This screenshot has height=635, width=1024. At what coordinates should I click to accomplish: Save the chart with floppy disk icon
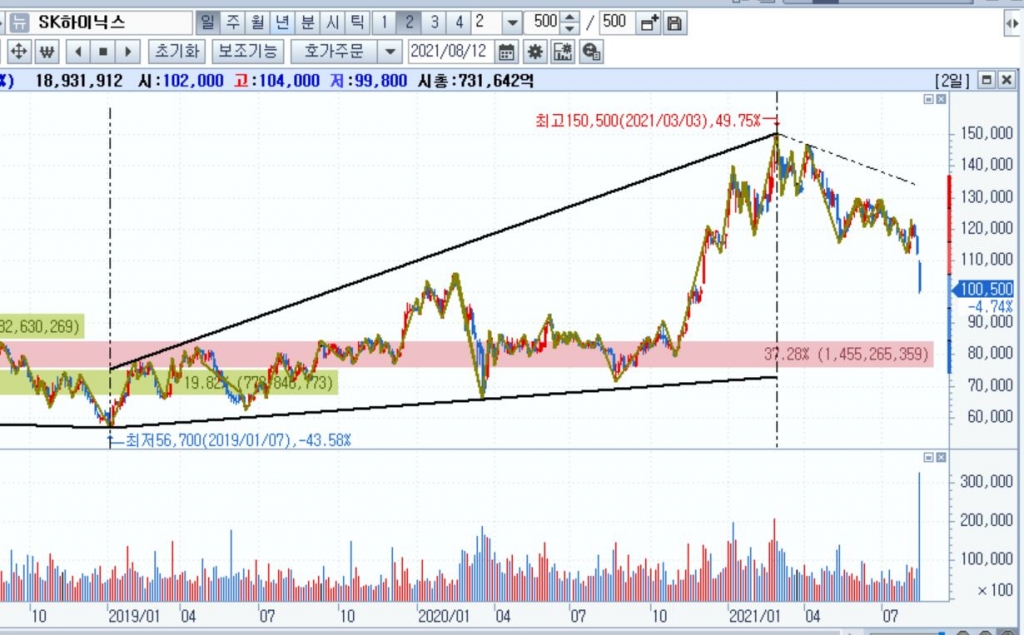pyautogui.click(x=675, y=22)
